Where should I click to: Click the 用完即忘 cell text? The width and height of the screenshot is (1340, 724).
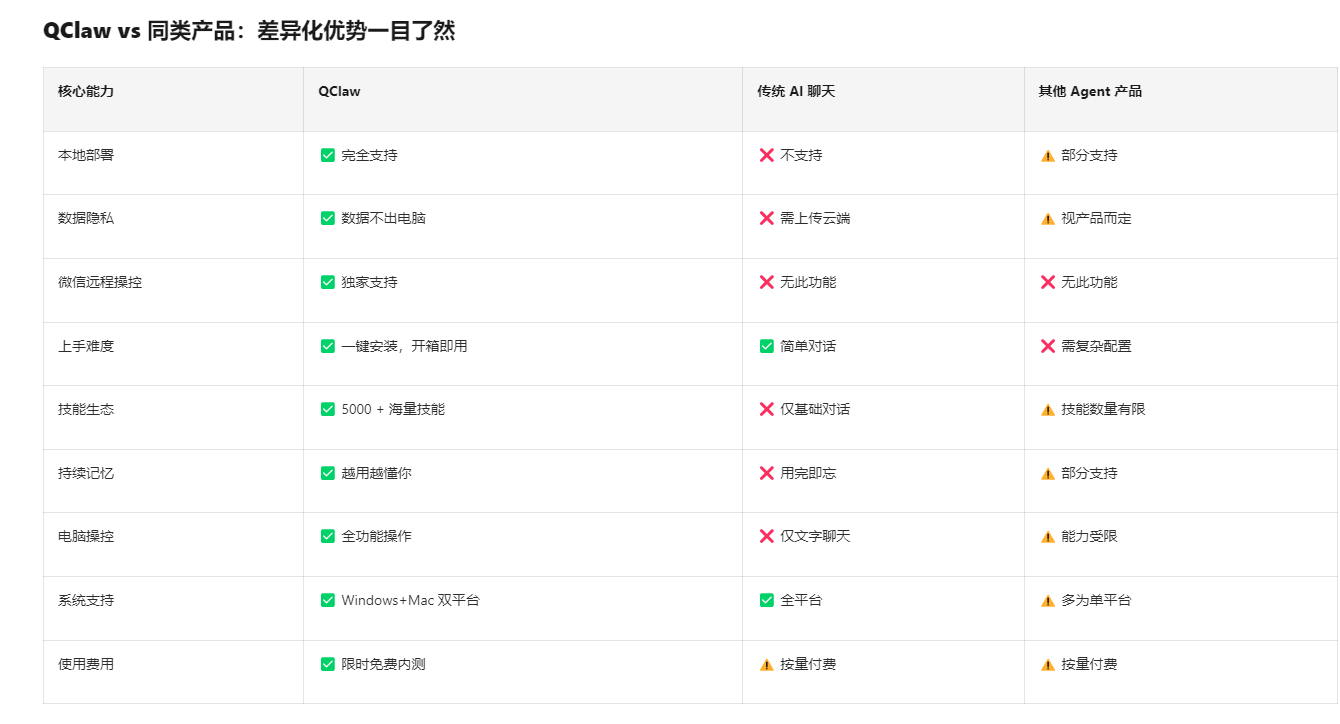(x=808, y=473)
